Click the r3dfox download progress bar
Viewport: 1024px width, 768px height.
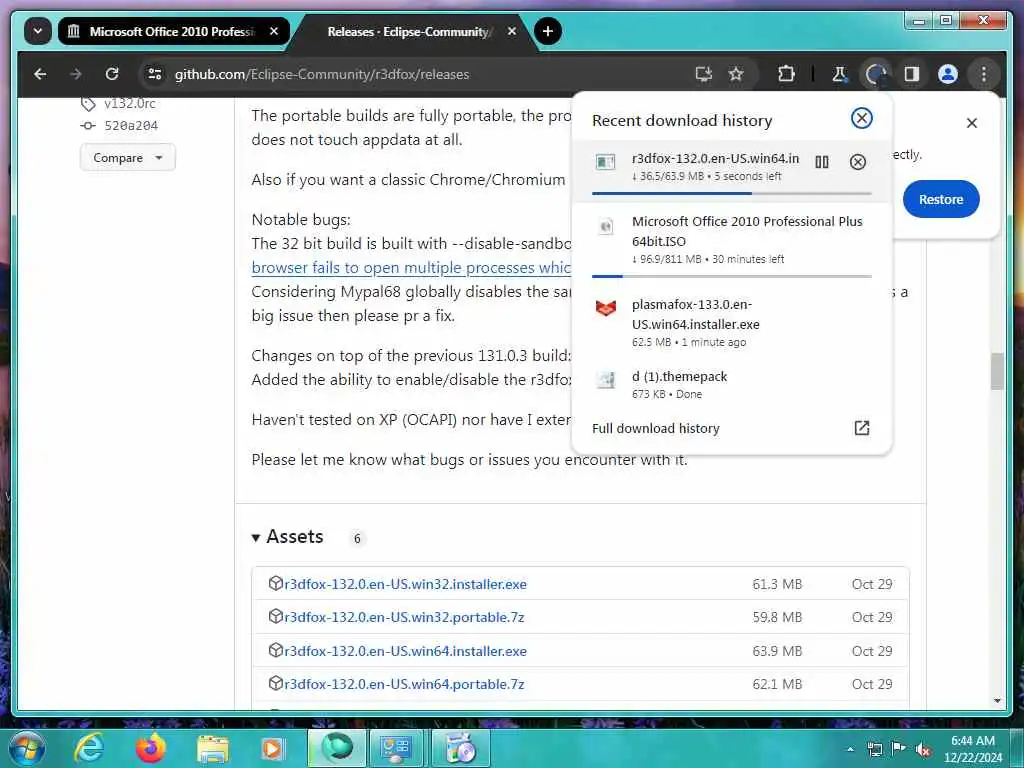pyautogui.click(x=731, y=193)
